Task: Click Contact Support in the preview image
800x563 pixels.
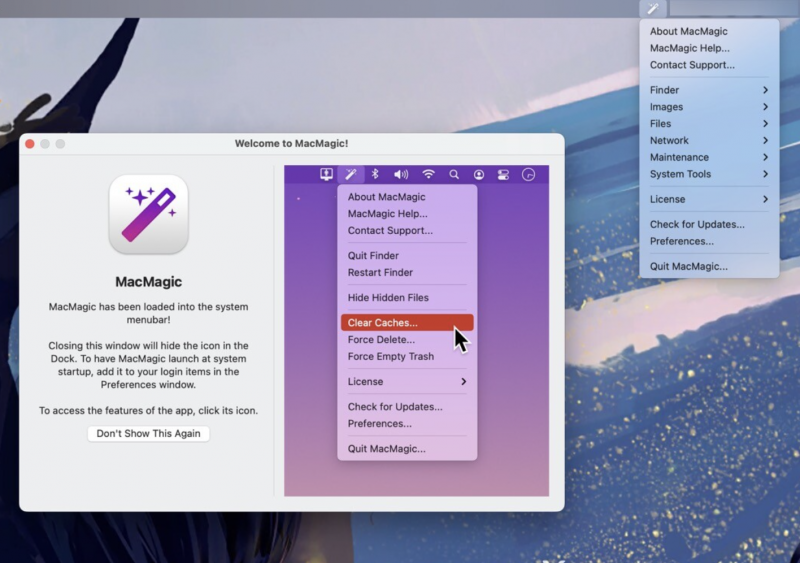Action: [407, 230]
